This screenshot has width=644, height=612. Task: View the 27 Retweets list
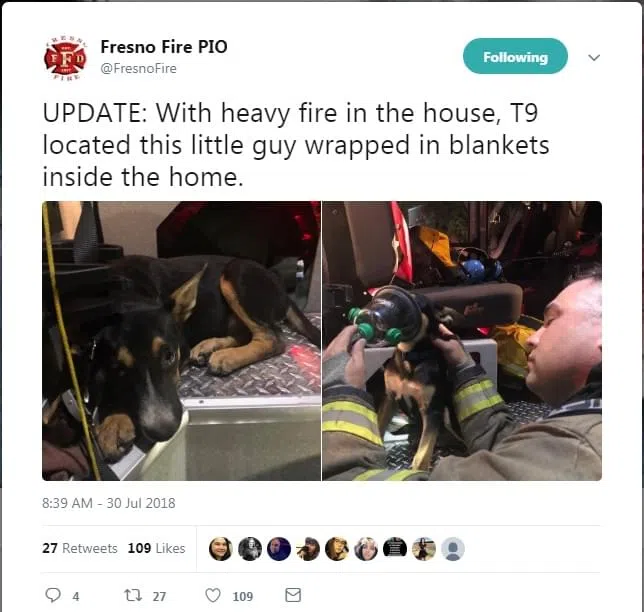coord(80,548)
